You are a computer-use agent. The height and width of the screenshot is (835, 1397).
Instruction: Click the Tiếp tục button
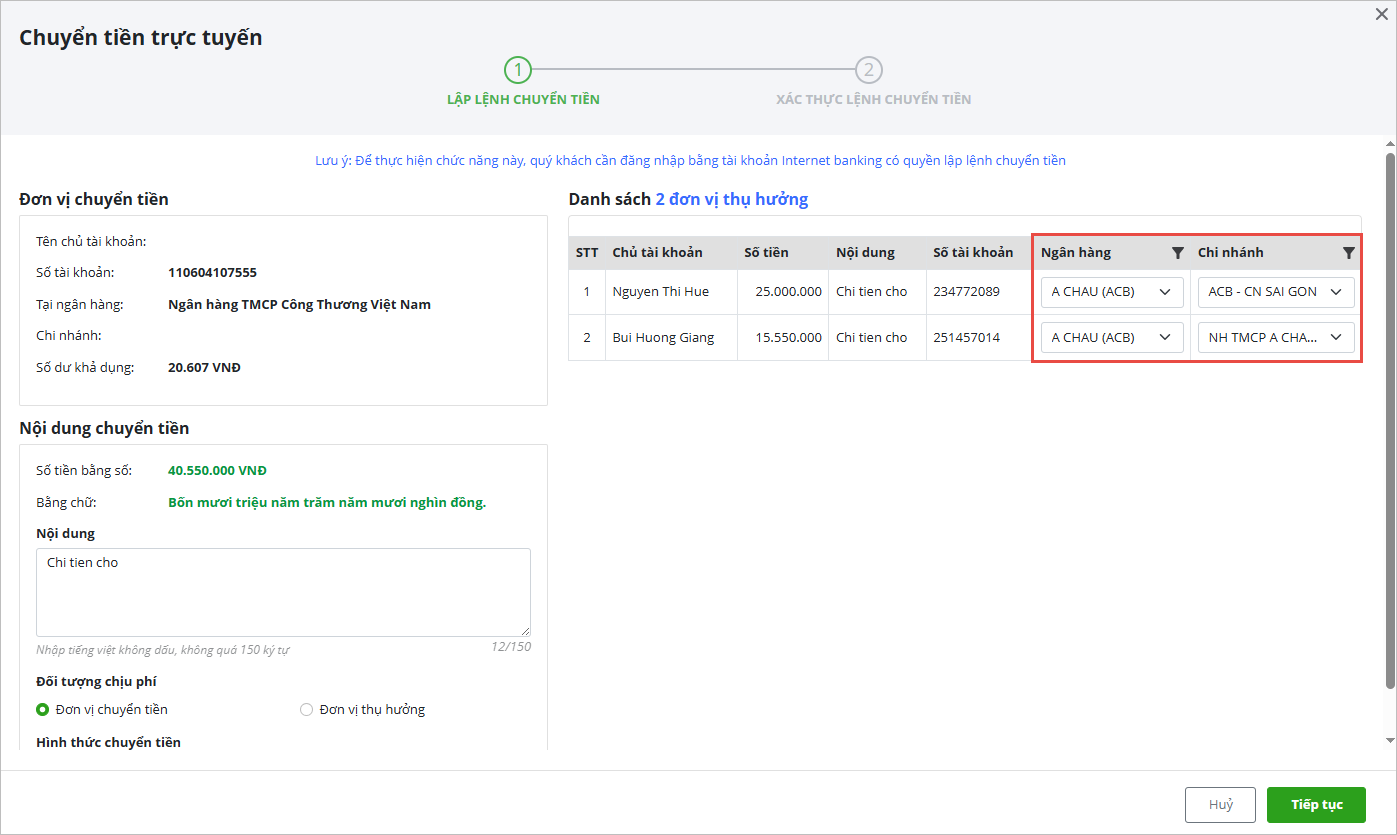[1315, 805]
